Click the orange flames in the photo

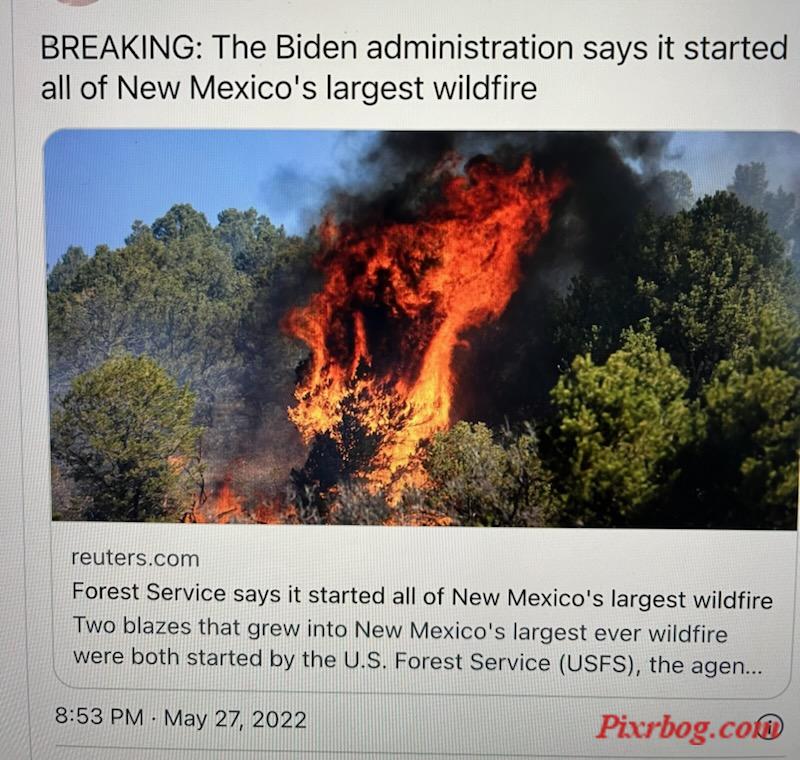pos(408,316)
